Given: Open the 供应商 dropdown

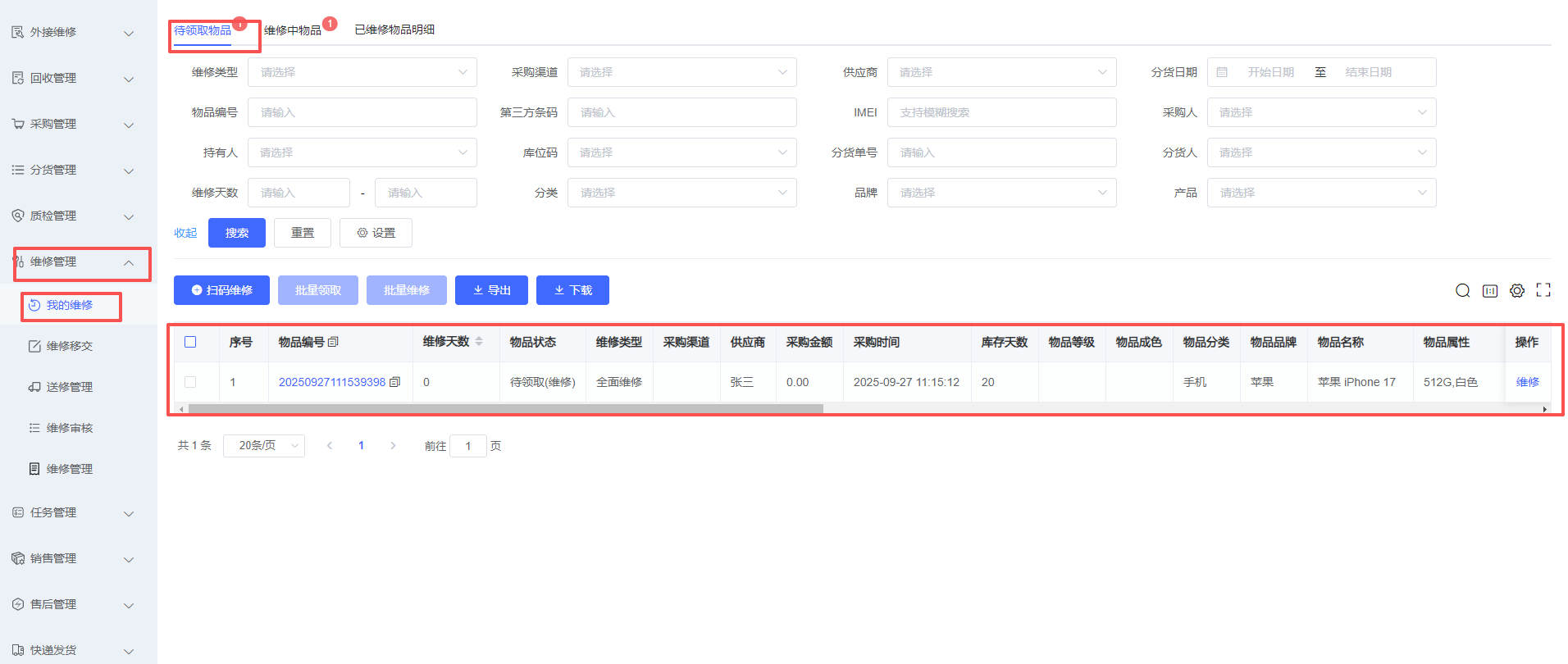Looking at the screenshot, I should coord(1001,72).
